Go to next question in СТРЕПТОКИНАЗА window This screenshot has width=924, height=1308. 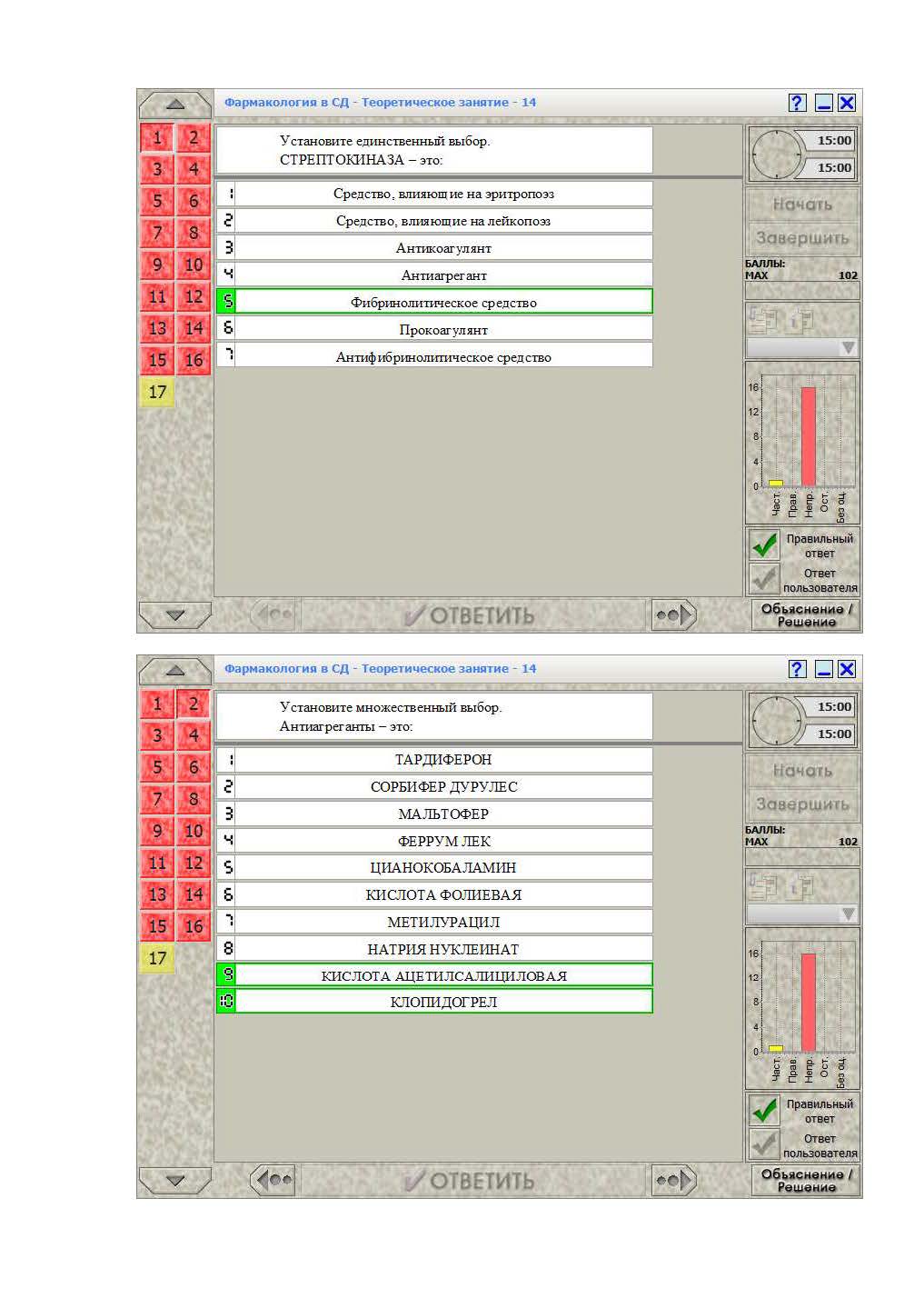[673, 615]
